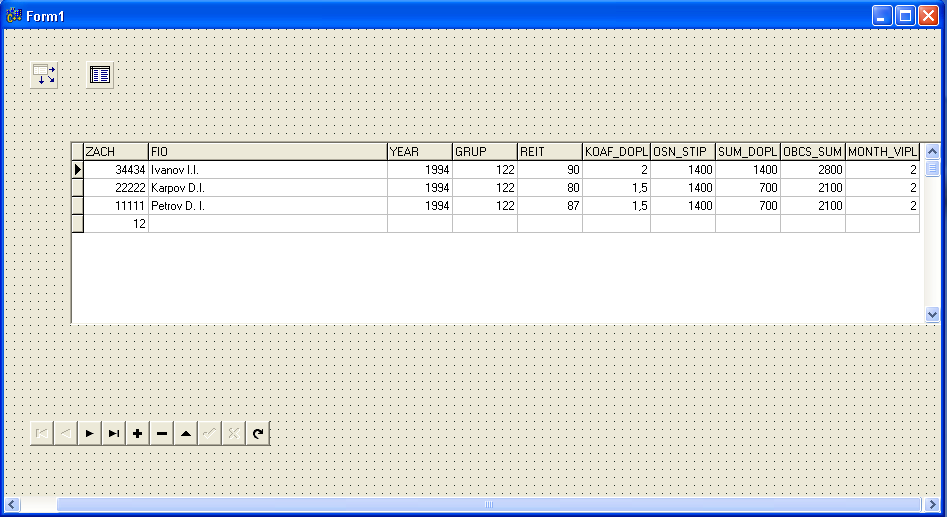
Task: Go to next record in navigator
Action: (89, 433)
